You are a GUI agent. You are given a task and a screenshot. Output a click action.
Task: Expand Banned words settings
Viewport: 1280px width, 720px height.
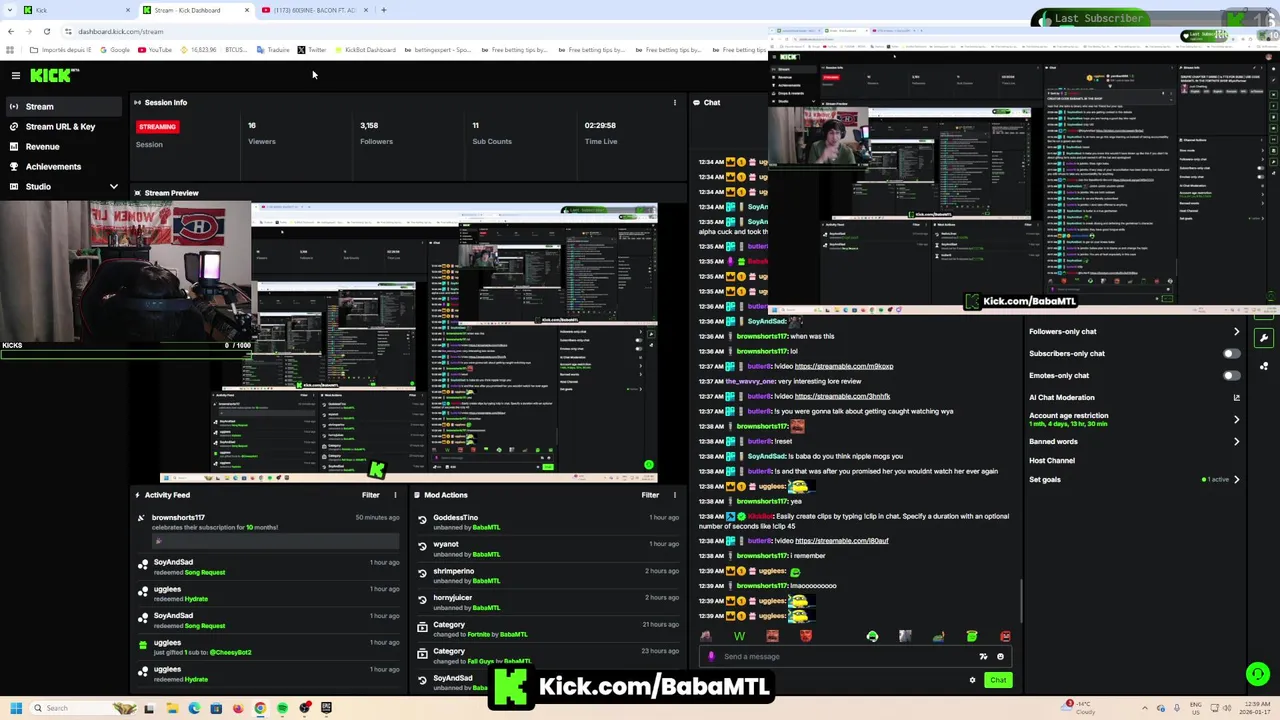[x=1236, y=441]
